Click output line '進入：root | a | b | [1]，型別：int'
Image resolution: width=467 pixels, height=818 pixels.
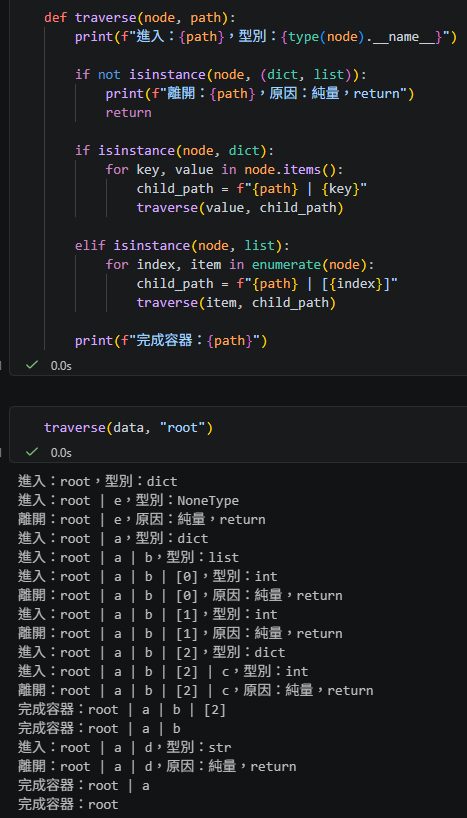point(148,614)
